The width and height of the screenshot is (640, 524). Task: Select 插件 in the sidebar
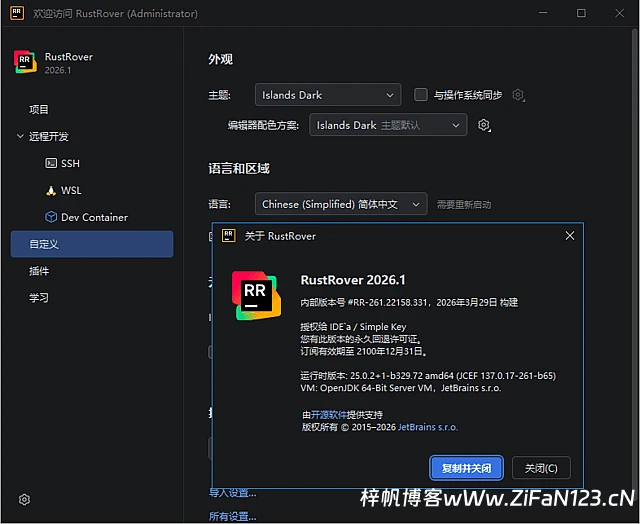point(39,271)
